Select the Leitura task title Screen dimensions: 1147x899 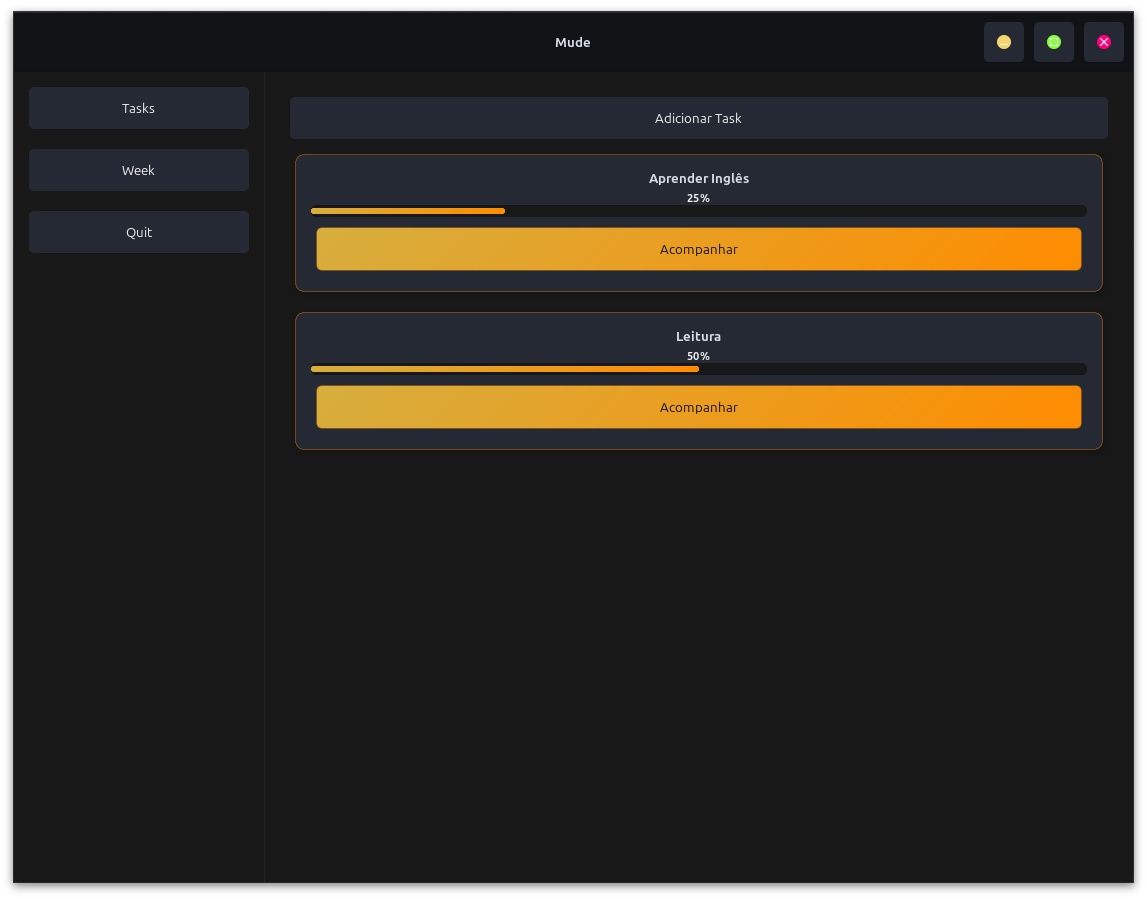[699, 336]
